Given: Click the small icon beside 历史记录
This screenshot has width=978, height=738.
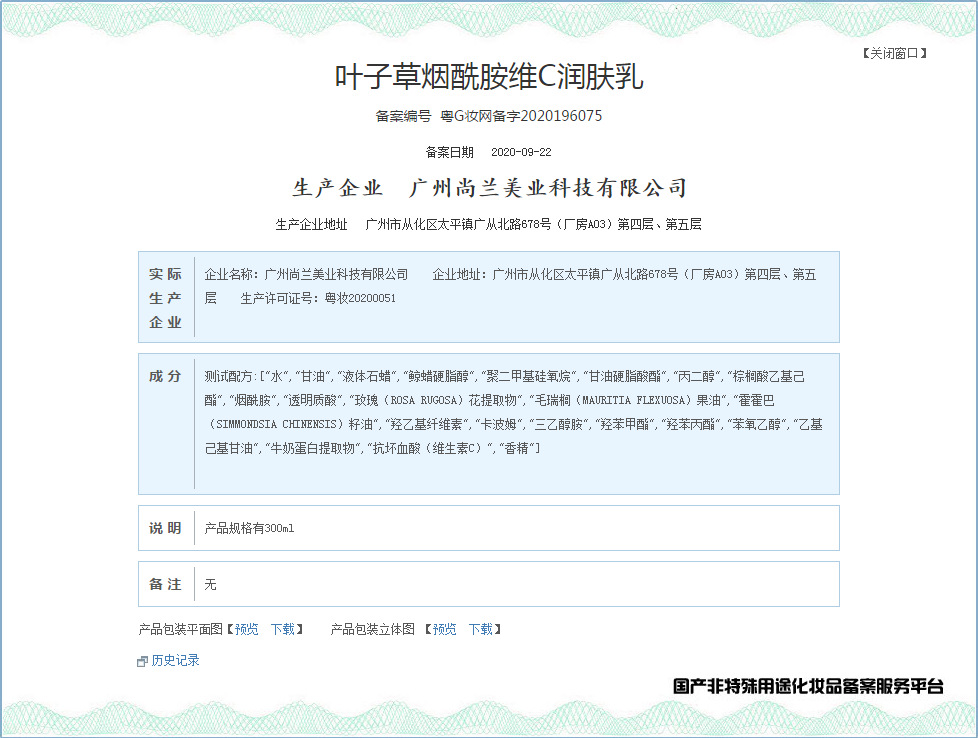Looking at the screenshot, I should pos(143,661).
